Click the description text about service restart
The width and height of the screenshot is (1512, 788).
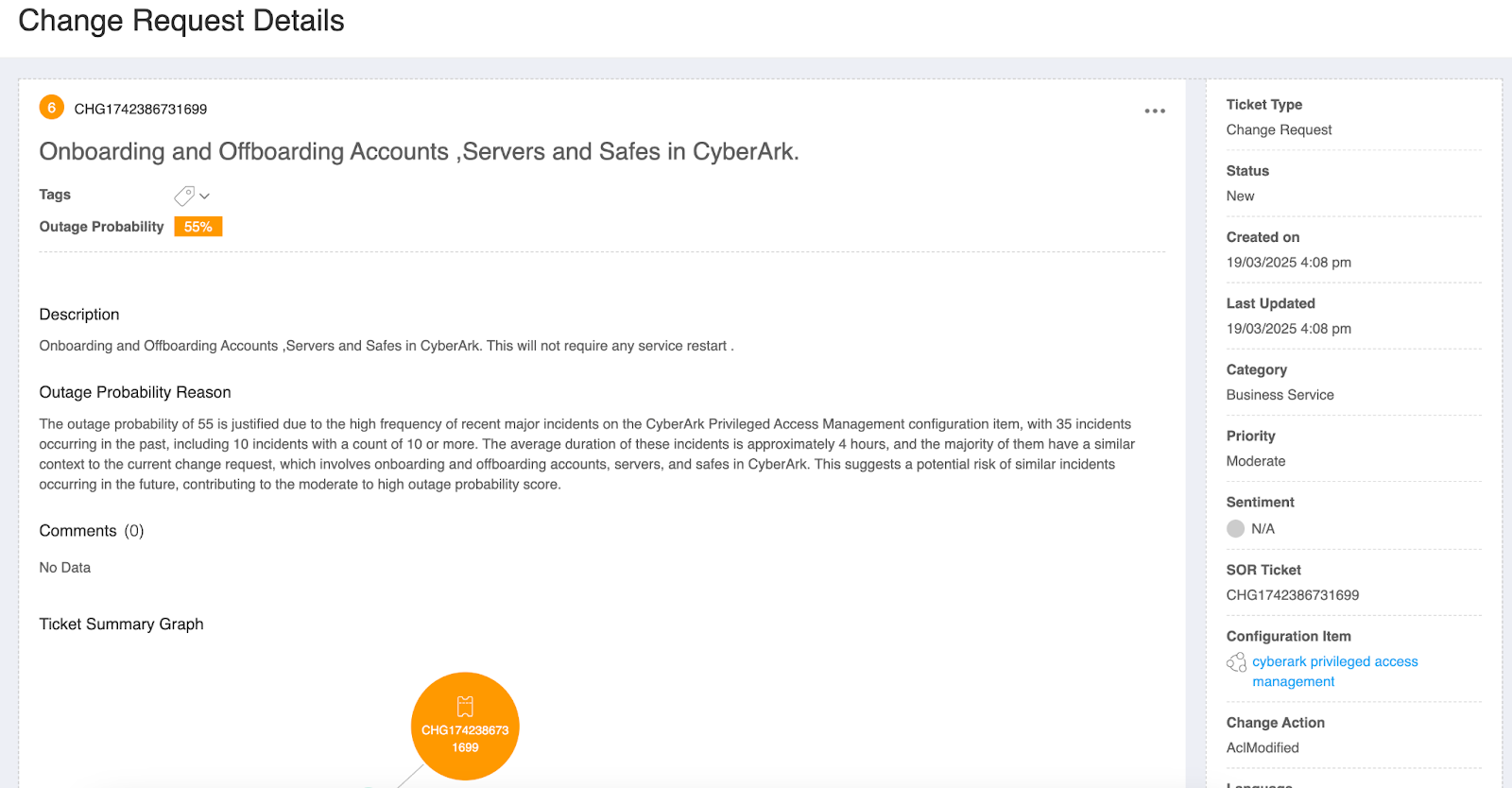(387, 346)
